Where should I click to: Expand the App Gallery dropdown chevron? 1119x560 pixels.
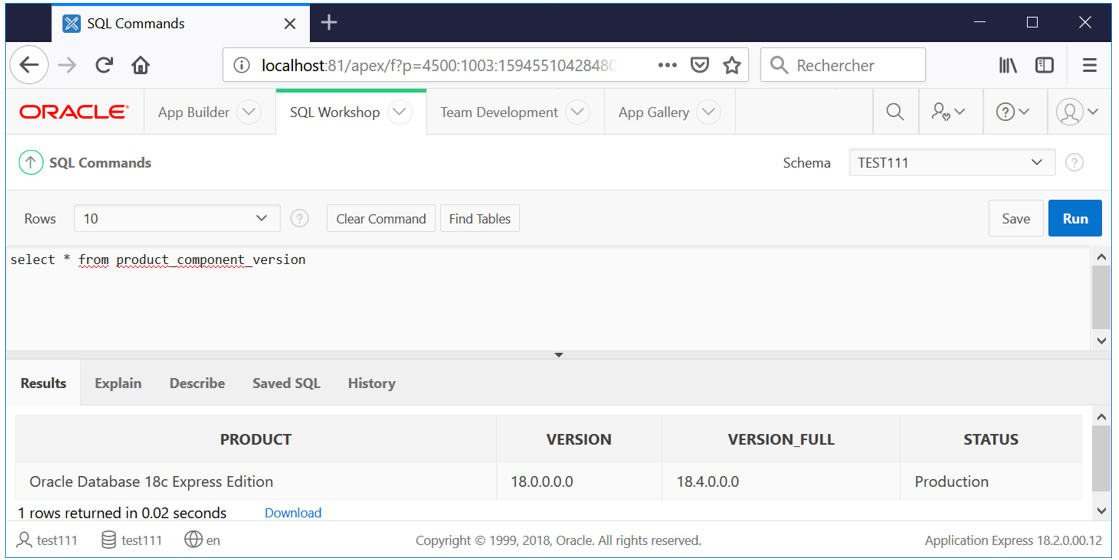(708, 112)
